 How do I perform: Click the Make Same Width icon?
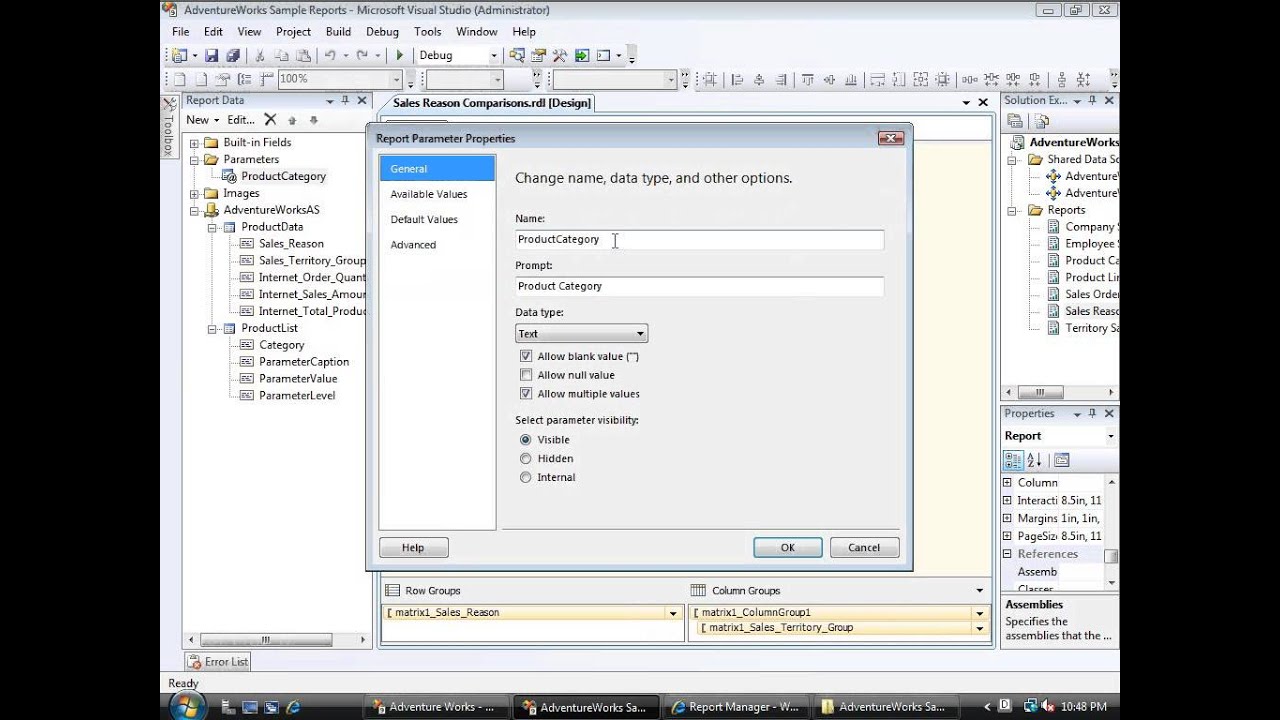877,80
